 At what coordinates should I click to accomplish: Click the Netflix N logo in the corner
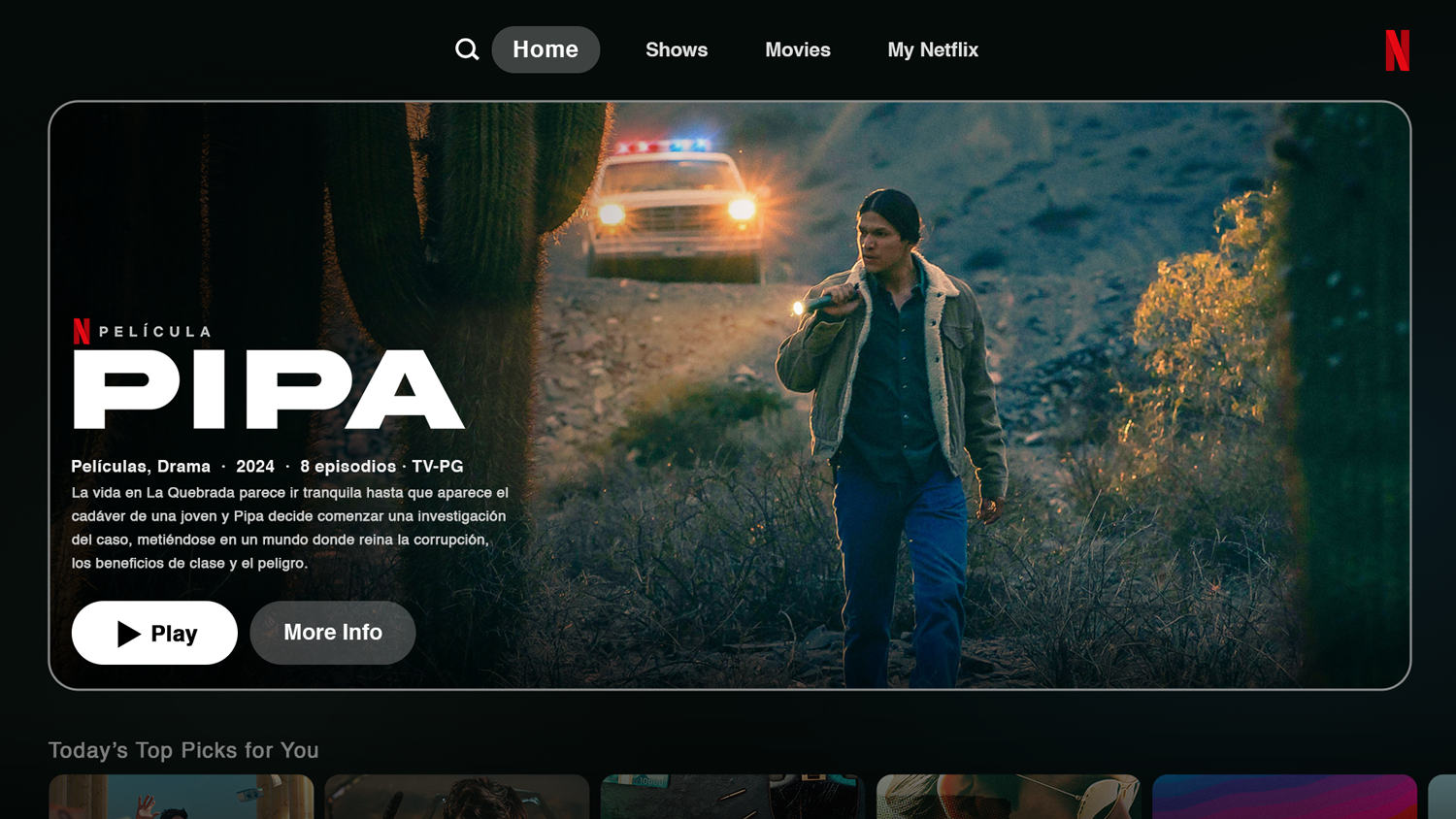pos(1397,50)
